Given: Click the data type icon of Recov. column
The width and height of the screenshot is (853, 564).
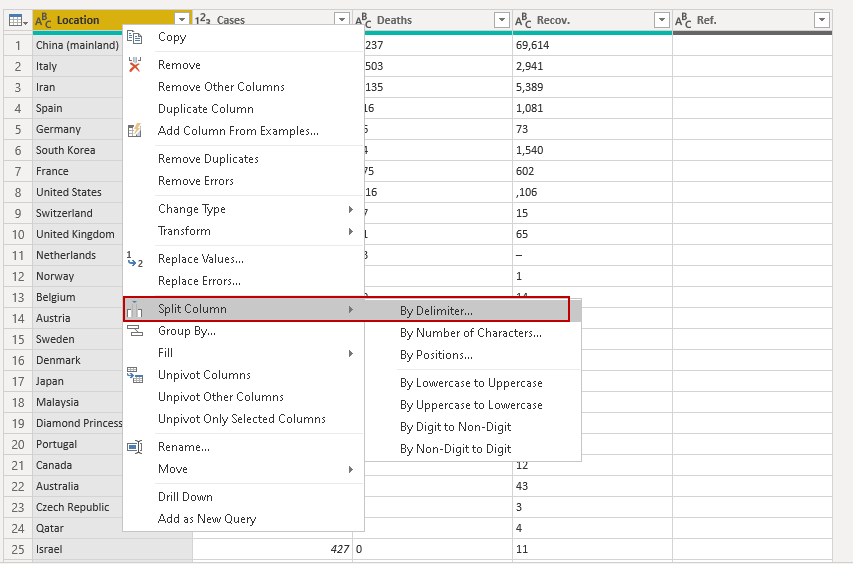Looking at the screenshot, I should point(523,20).
